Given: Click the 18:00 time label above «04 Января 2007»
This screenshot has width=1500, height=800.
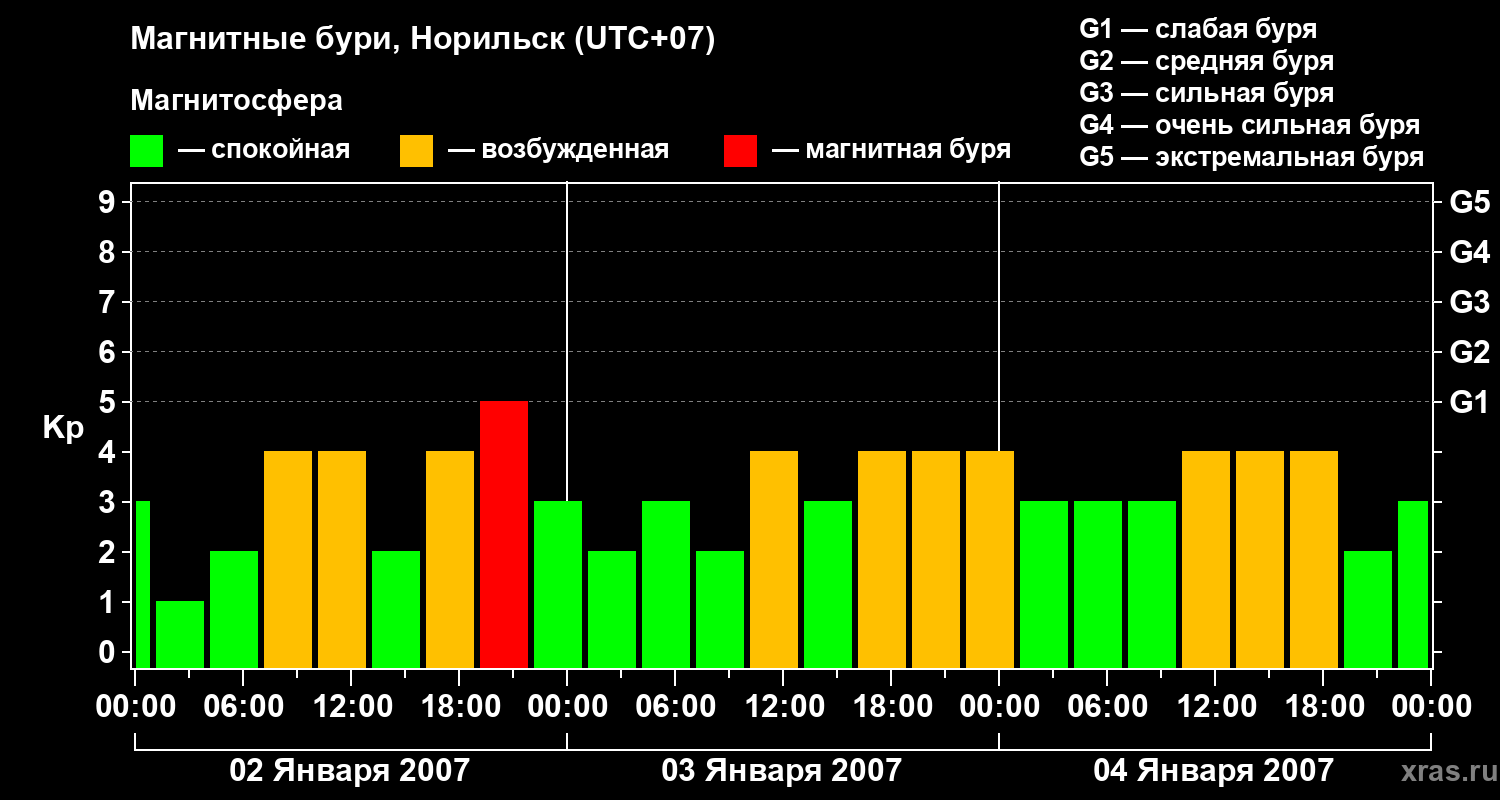Looking at the screenshot, I should pos(1323,707).
